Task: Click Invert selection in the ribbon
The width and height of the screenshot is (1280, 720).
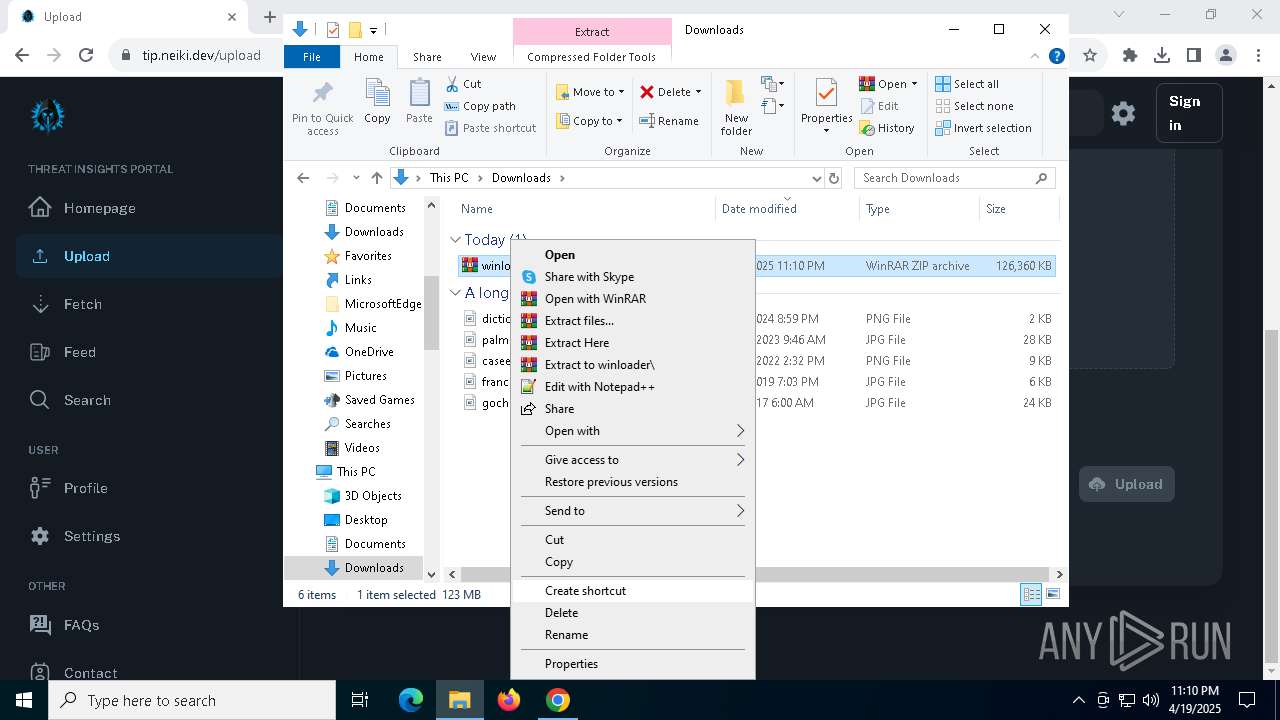Action: click(983, 128)
